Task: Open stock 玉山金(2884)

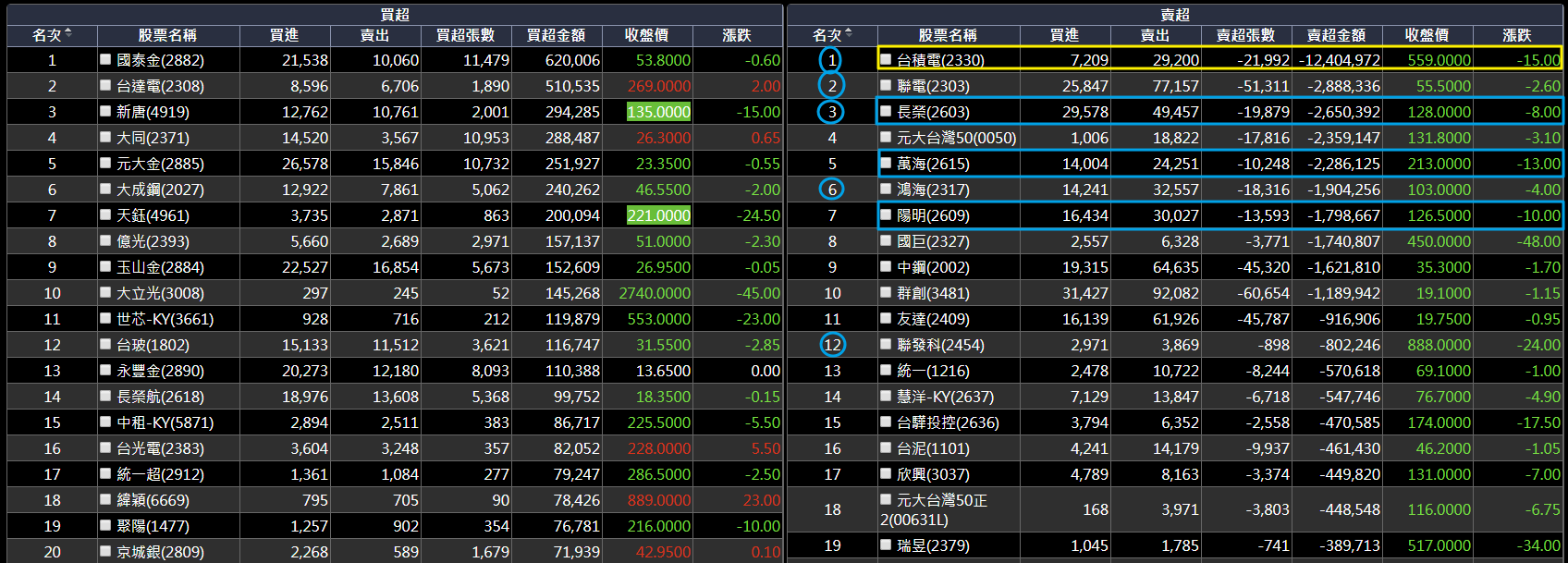Action: (x=160, y=267)
